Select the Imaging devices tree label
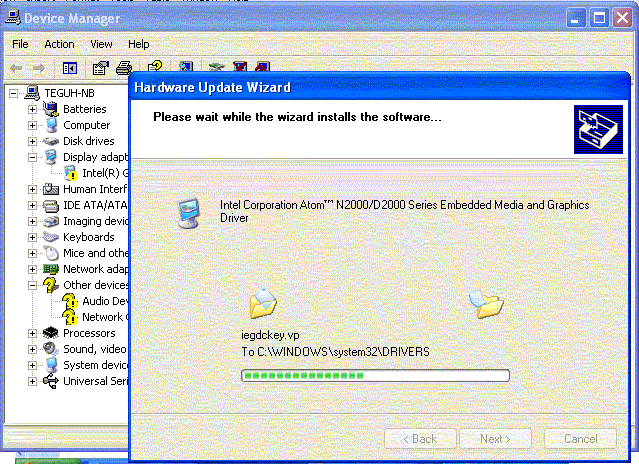The height and width of the screenshot is (464, 639). [95, 221]
